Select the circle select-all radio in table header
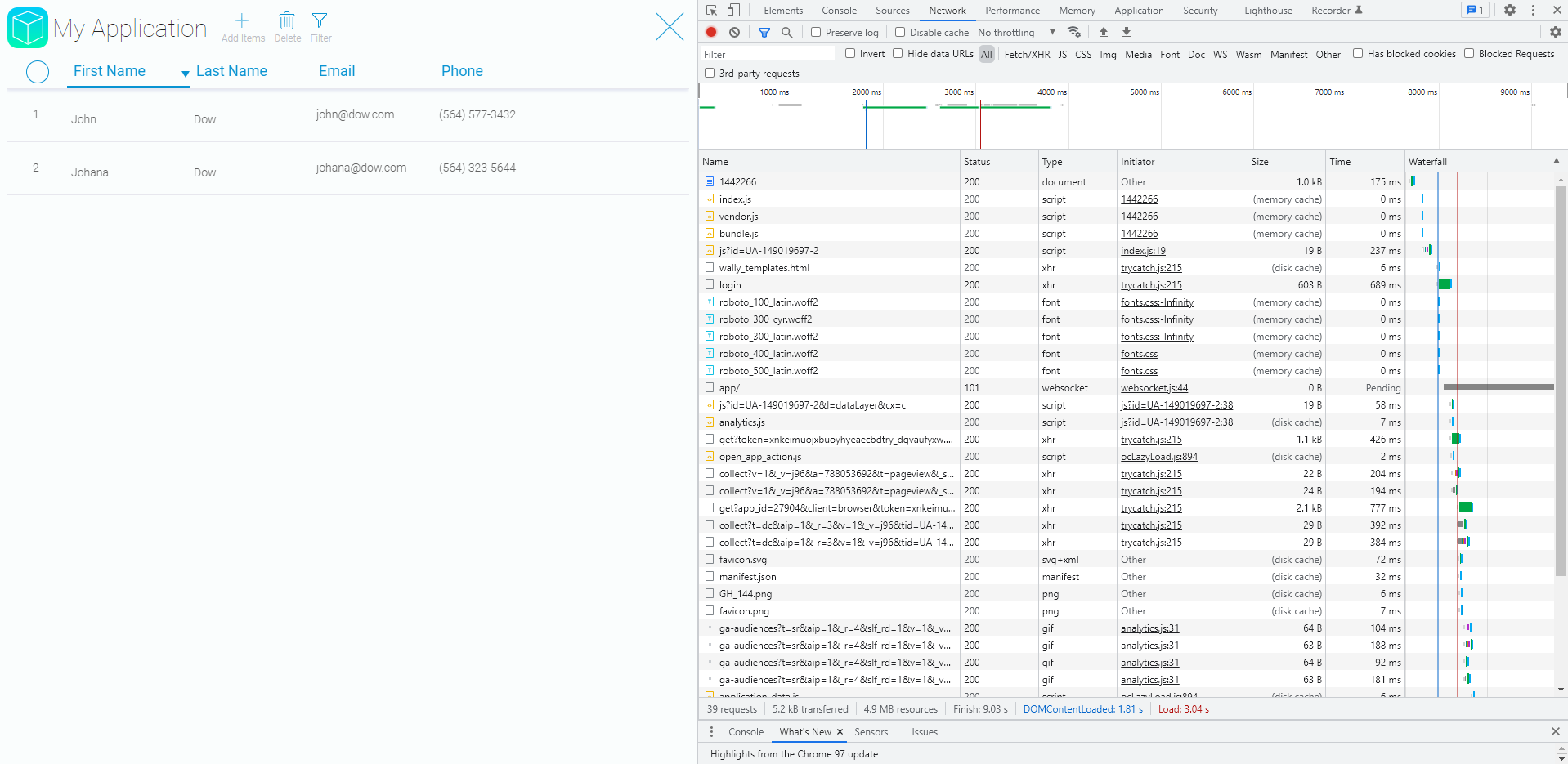The width and height of the screenshot is (1568, 764). click(x=38, y=72)
